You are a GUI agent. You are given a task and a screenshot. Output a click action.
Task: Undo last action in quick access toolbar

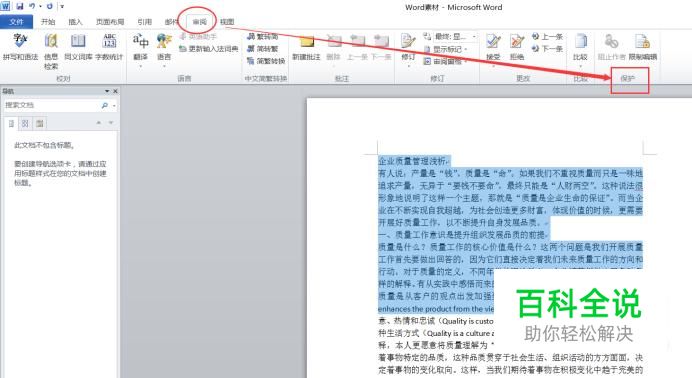32,6
